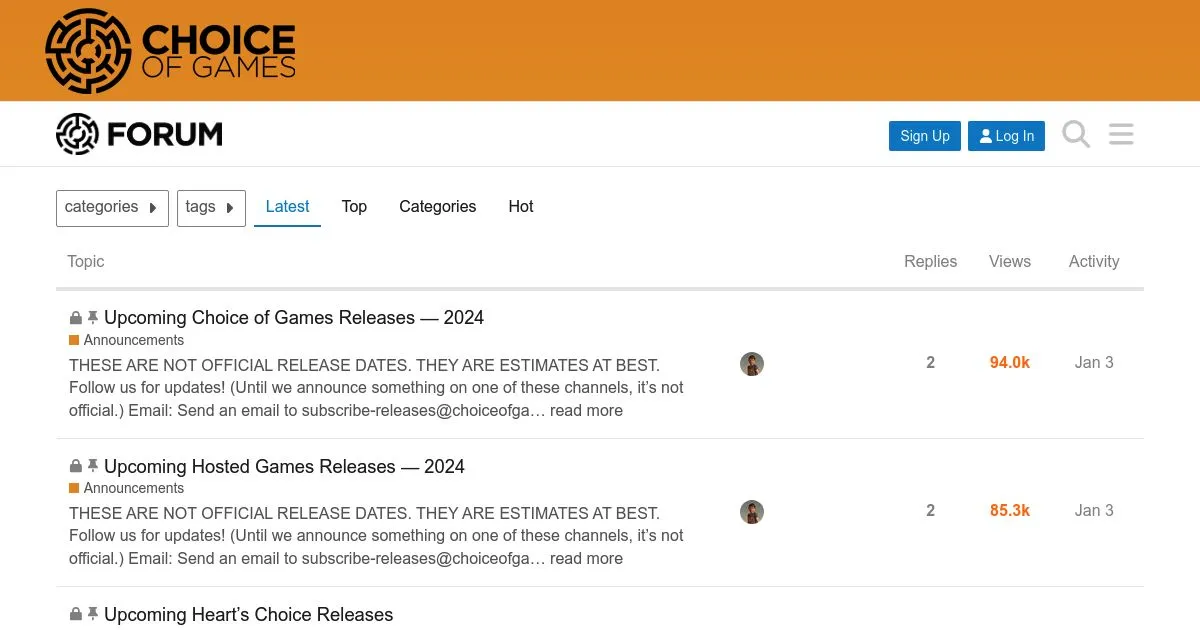Click Jan 3 activity on Choice of Games row
Viewport: 1200px width, 630px height.
[1094, 363]
